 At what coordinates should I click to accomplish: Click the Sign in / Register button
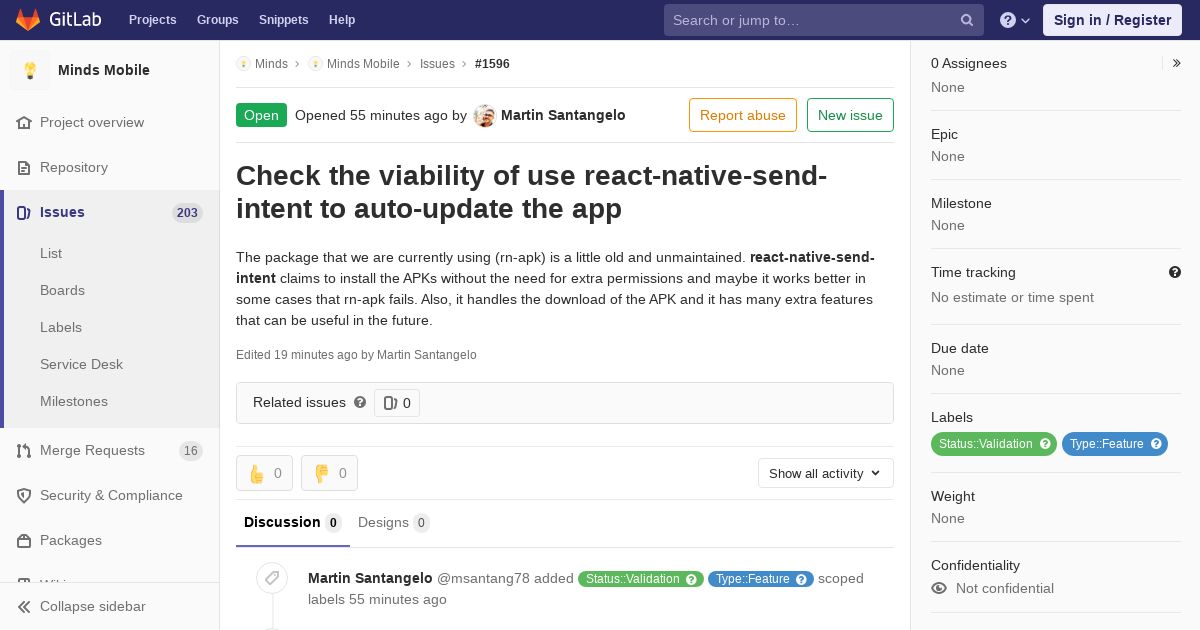[1112, 20]
